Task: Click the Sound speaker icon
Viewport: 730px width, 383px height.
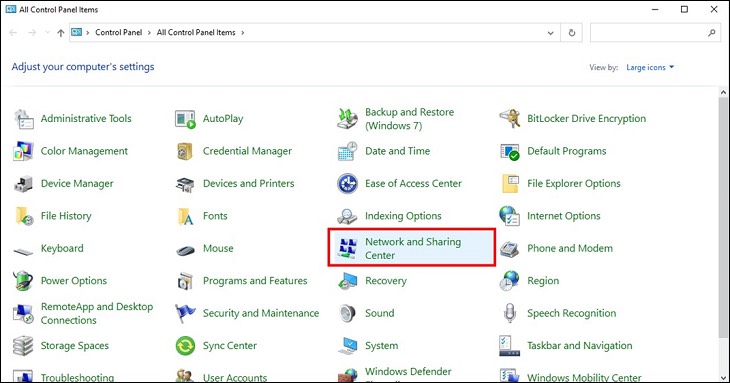Action: [347, 313]
